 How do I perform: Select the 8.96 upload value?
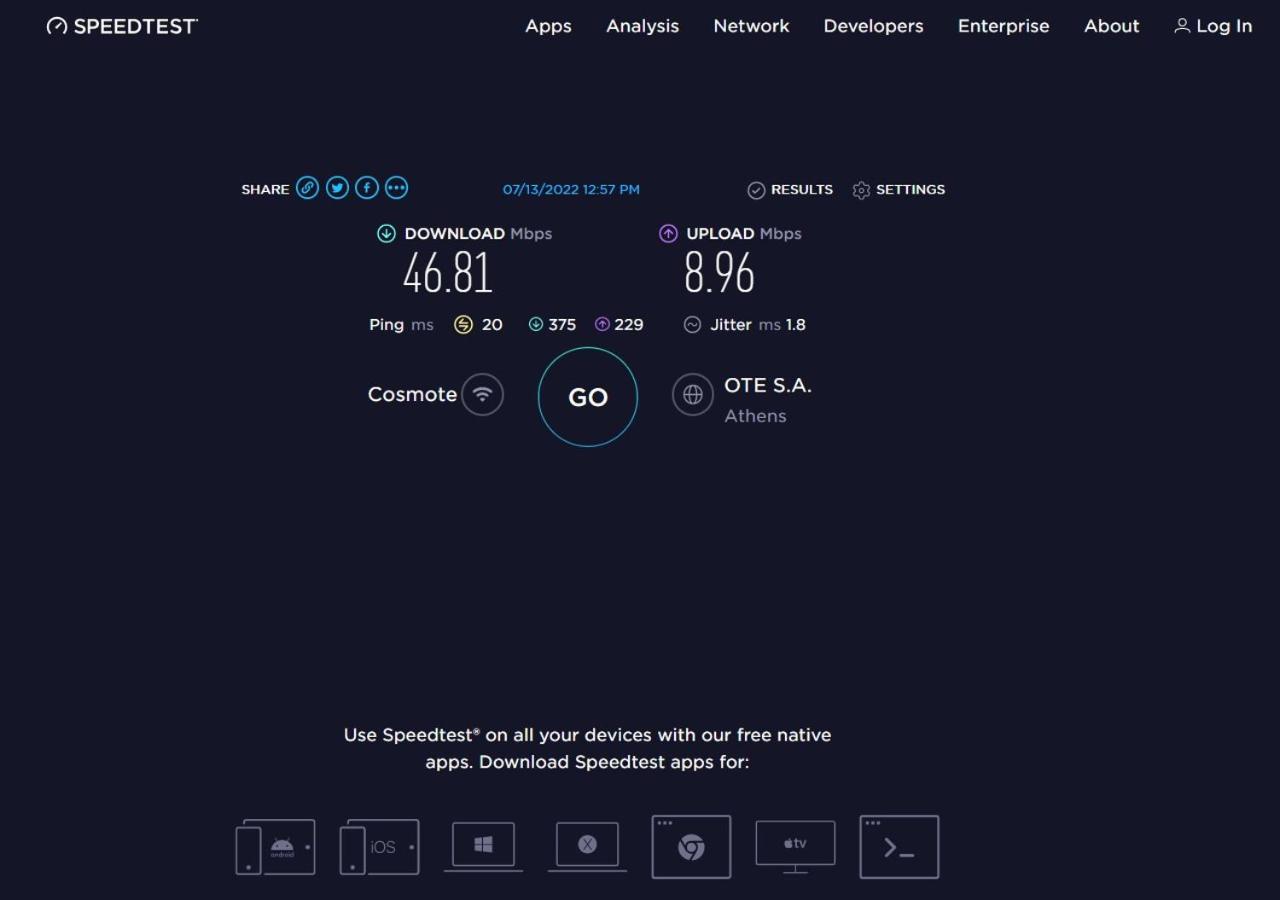tap(719, 273)
